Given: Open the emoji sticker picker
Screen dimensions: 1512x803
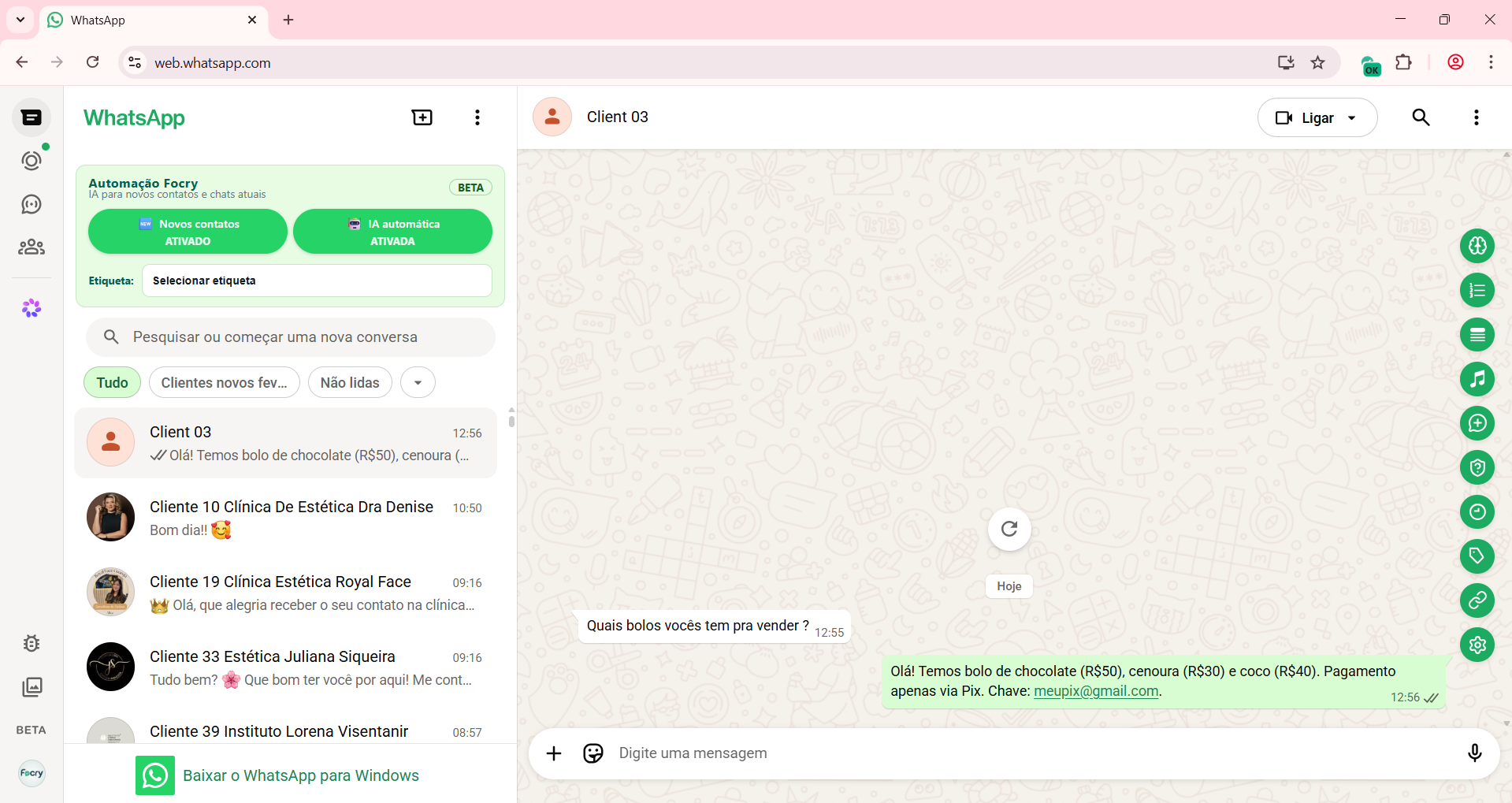Looking at the screenshot, I should (593, 753).
